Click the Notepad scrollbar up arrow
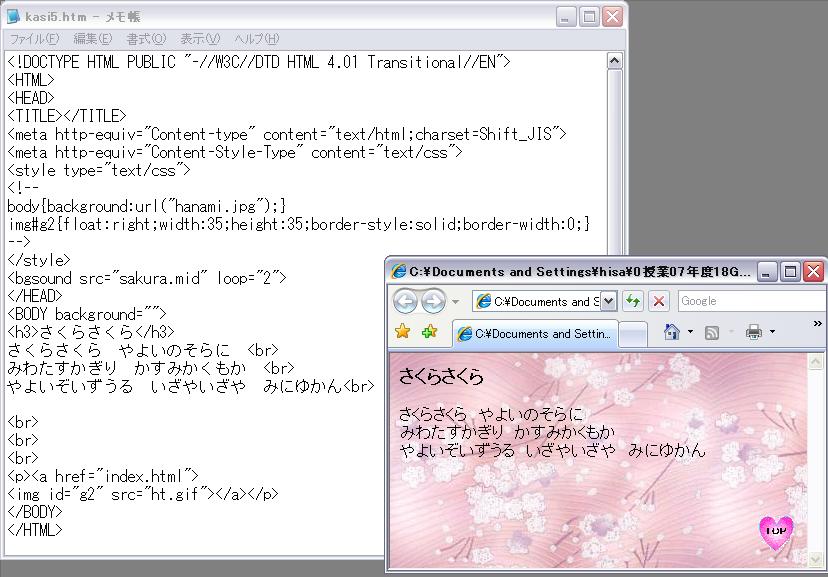 614,61
